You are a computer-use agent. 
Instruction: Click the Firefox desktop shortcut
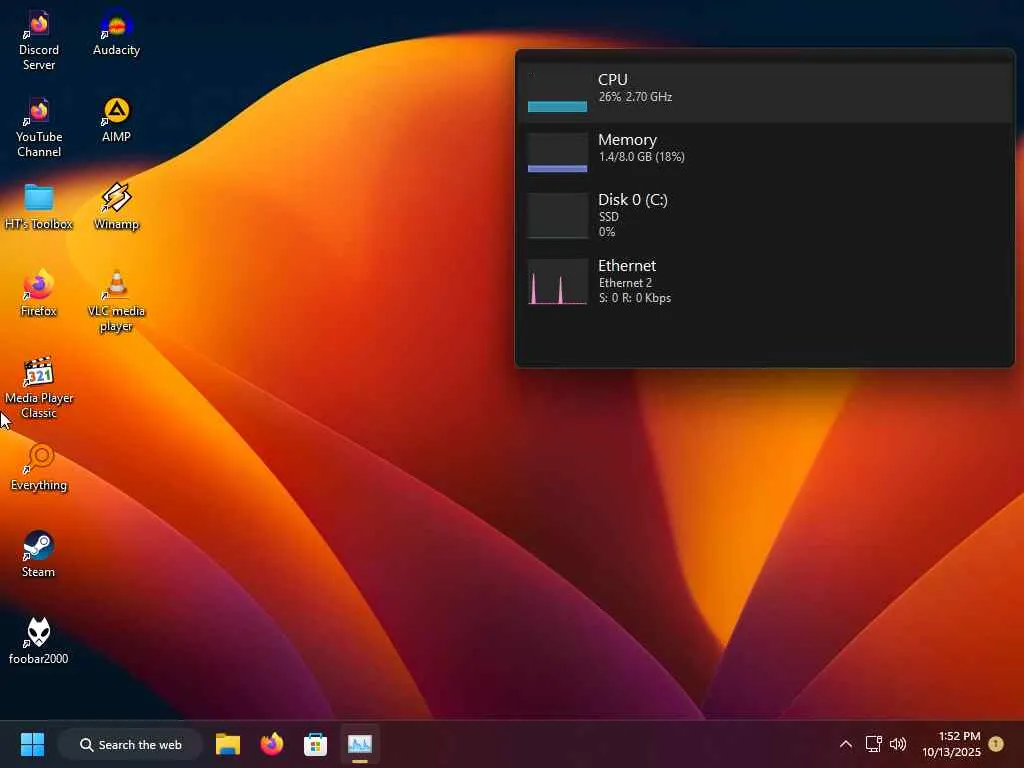pyautogui.click(x=39, y=293)
